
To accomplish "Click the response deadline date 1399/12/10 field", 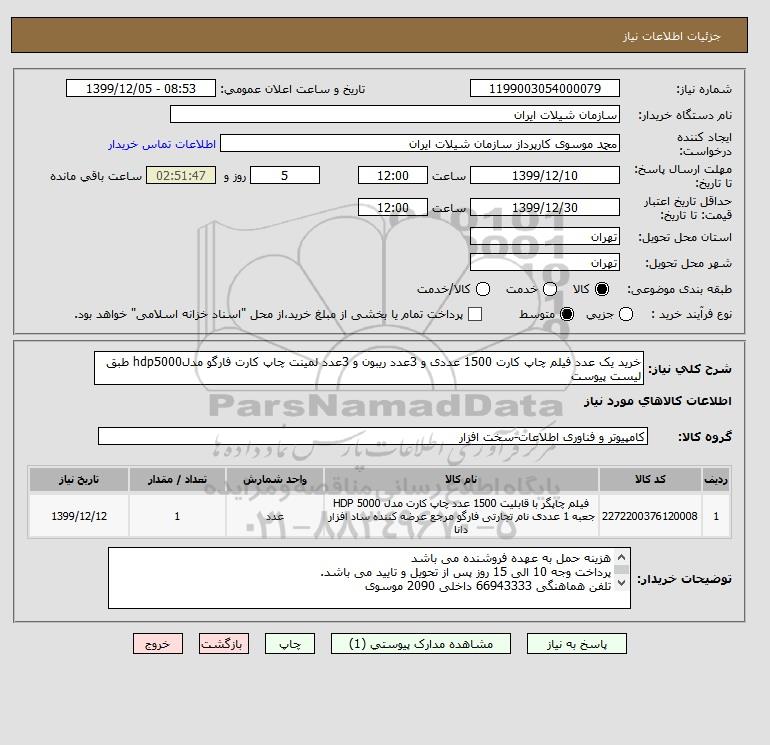I will click(x=545, y=175).
